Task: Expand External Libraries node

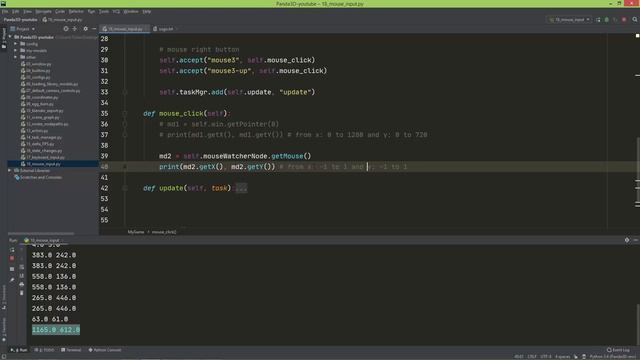Action: pos(10,171)
